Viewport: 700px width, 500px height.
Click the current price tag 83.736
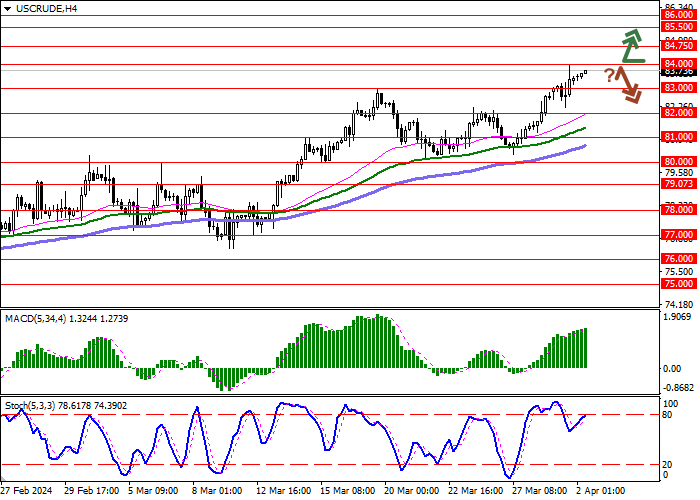679,72
